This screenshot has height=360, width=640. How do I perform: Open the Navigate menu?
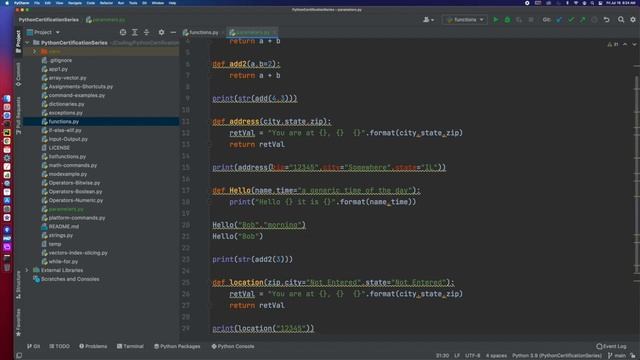[75, 3]
